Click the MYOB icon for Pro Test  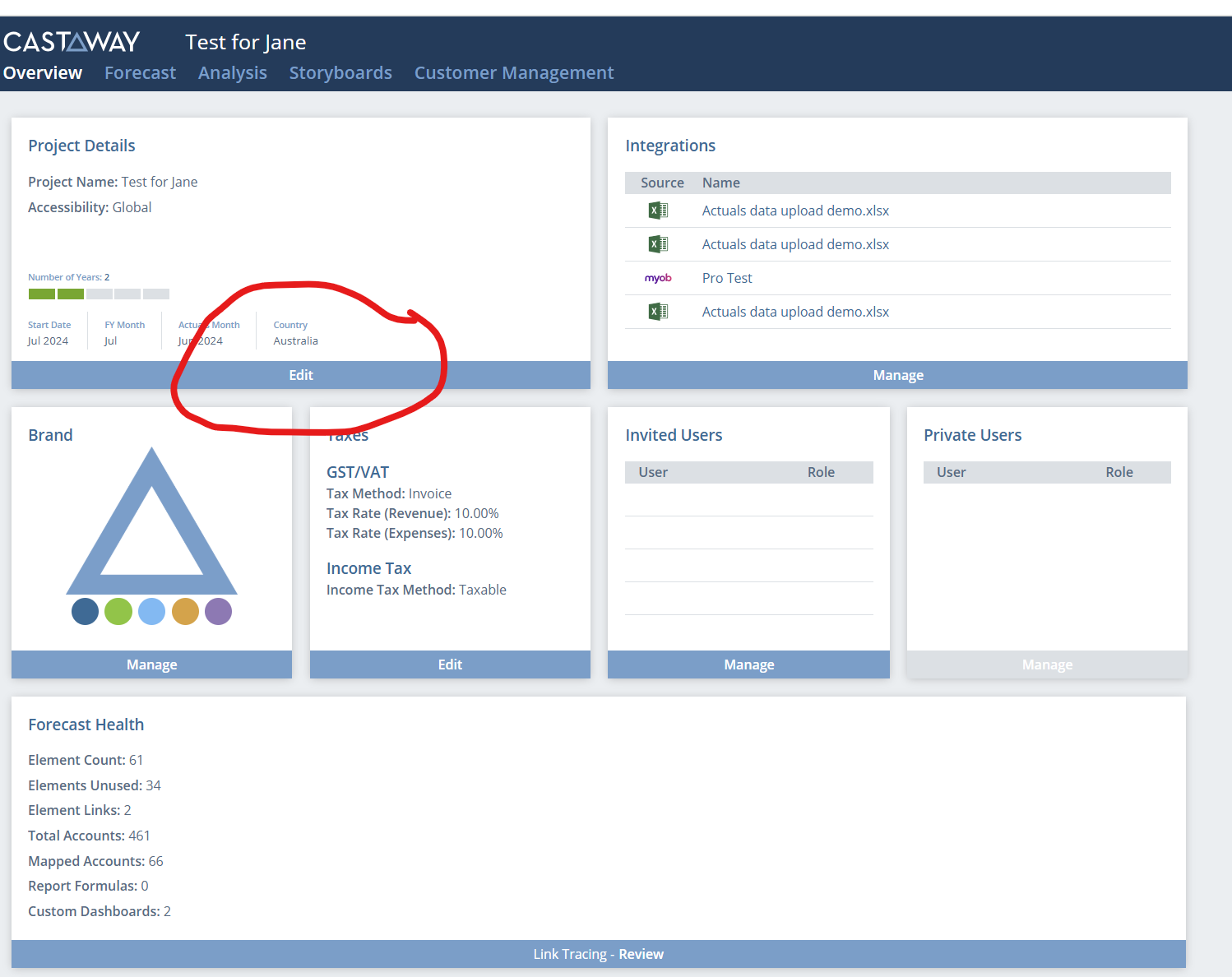(x=658, y=278)
